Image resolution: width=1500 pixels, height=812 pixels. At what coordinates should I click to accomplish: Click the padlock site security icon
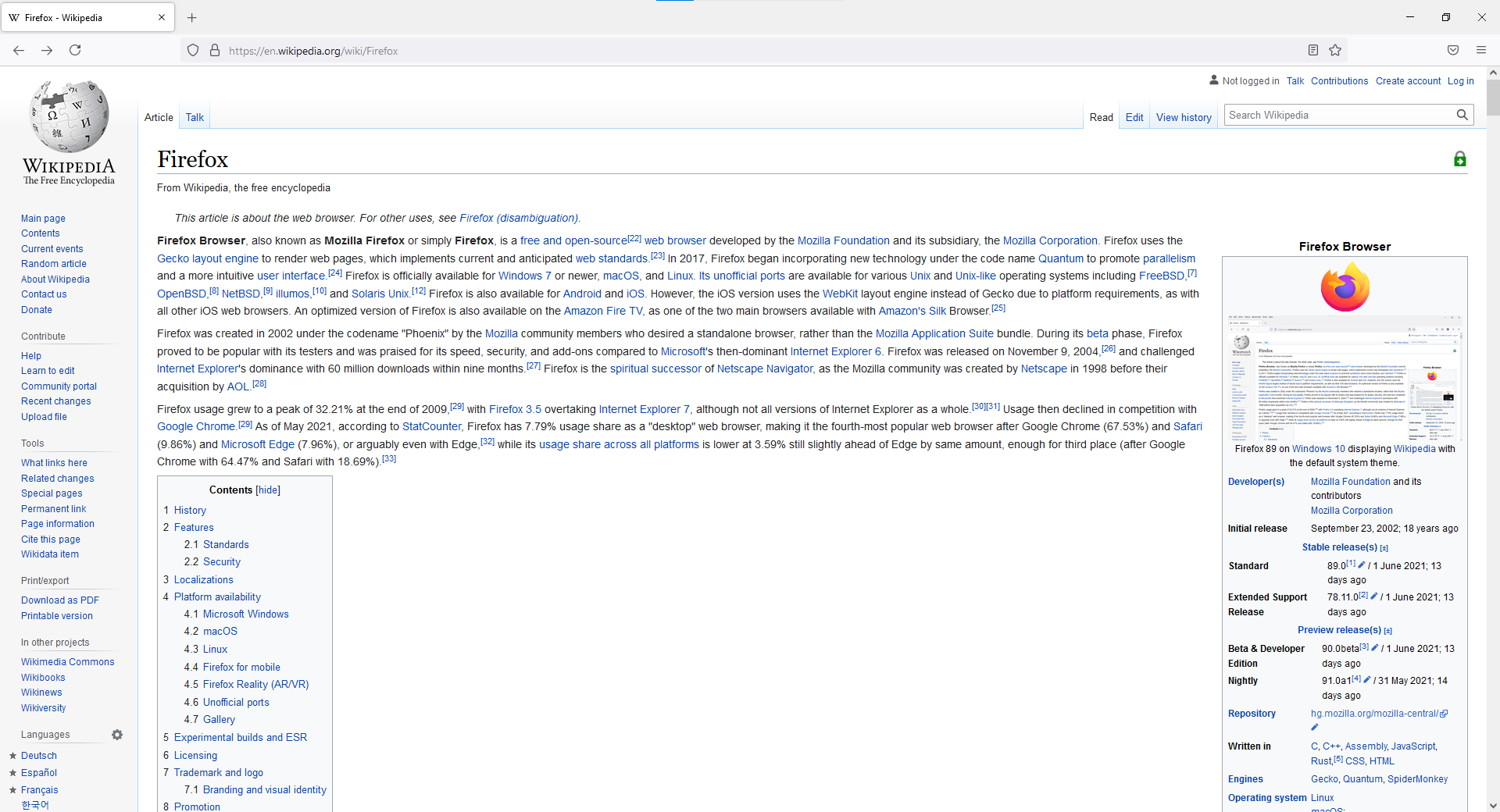[x=215, y=50]
